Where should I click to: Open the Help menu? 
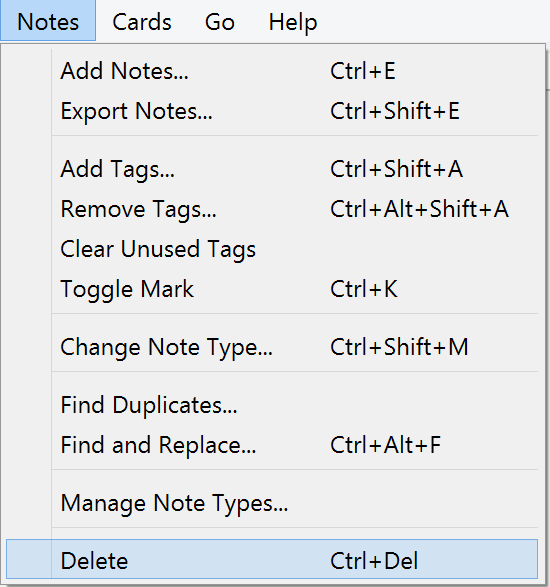click(293, 22)
